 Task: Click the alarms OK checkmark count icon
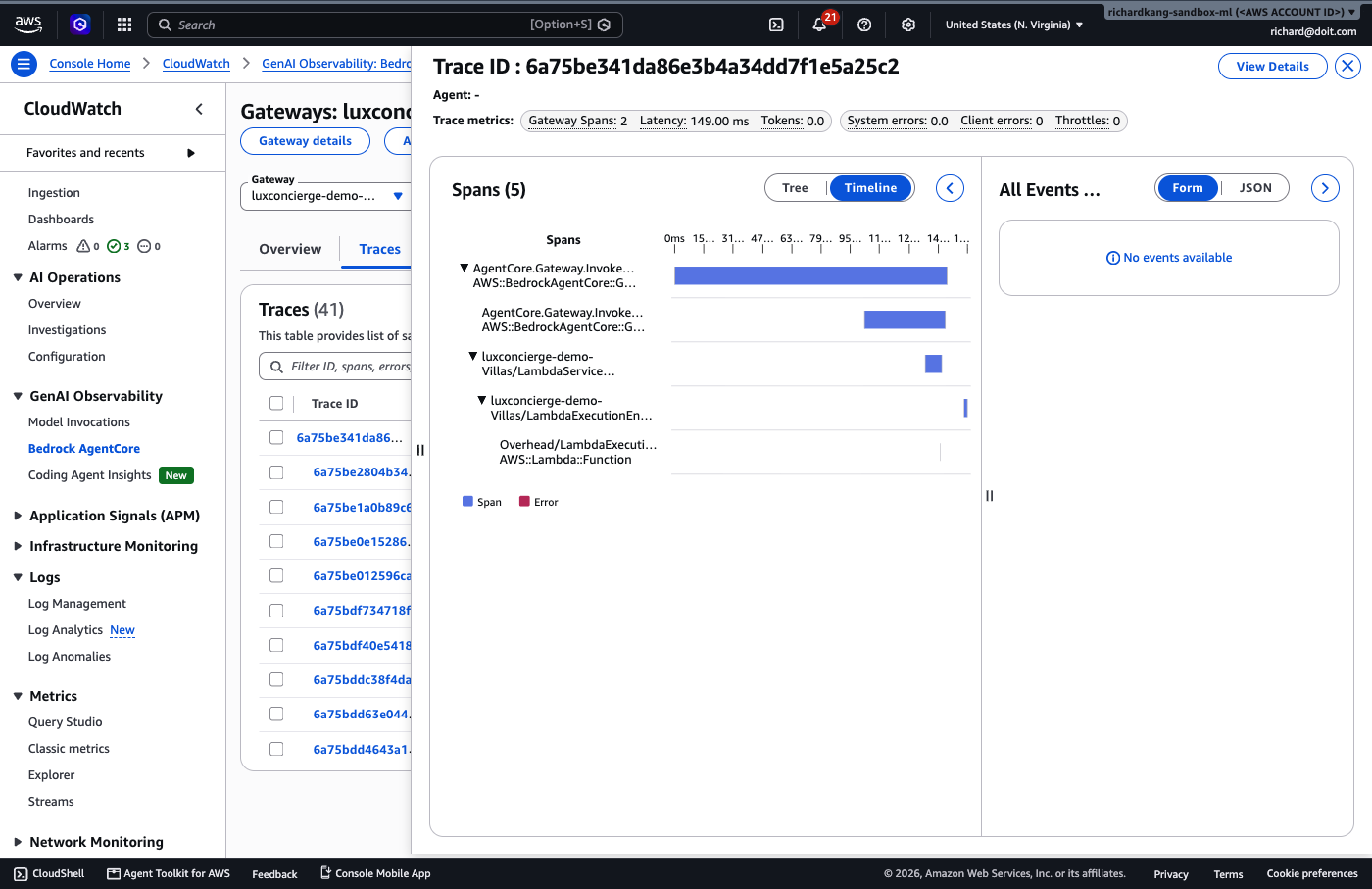point(114,246)
